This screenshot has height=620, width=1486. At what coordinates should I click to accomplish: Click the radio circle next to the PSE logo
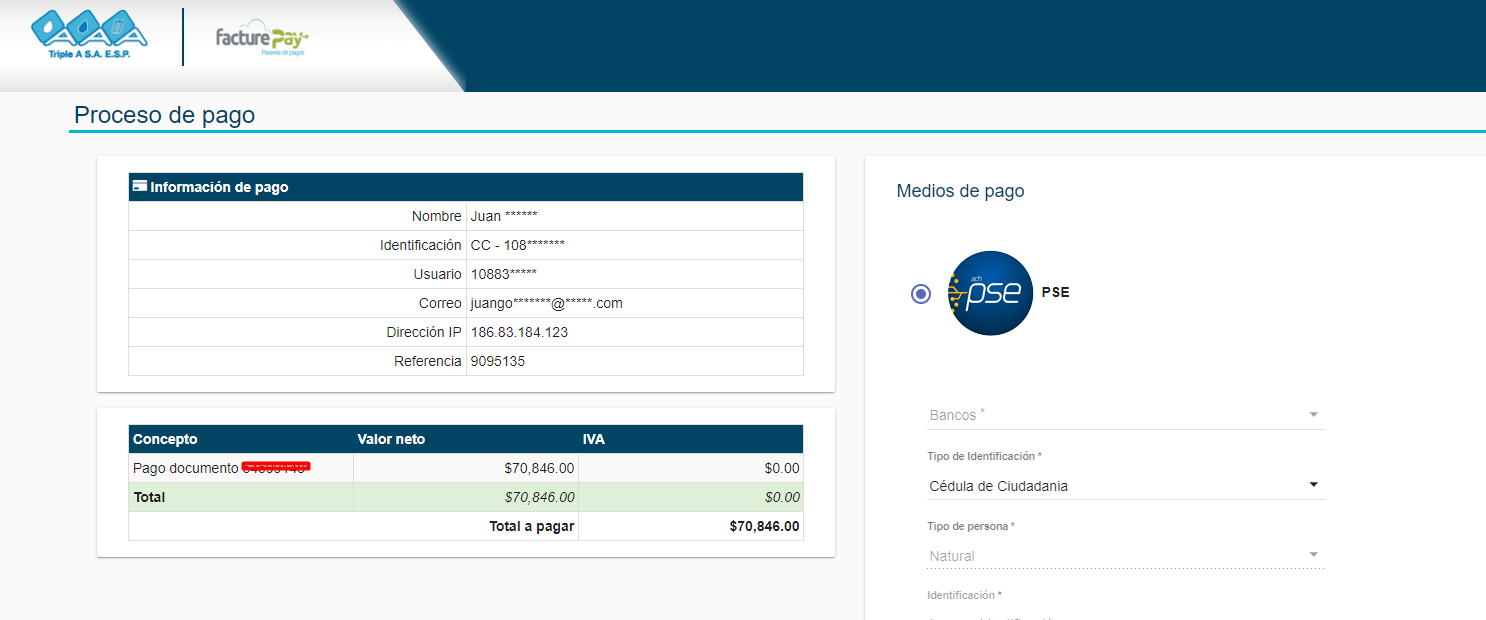tap(920, 293)
